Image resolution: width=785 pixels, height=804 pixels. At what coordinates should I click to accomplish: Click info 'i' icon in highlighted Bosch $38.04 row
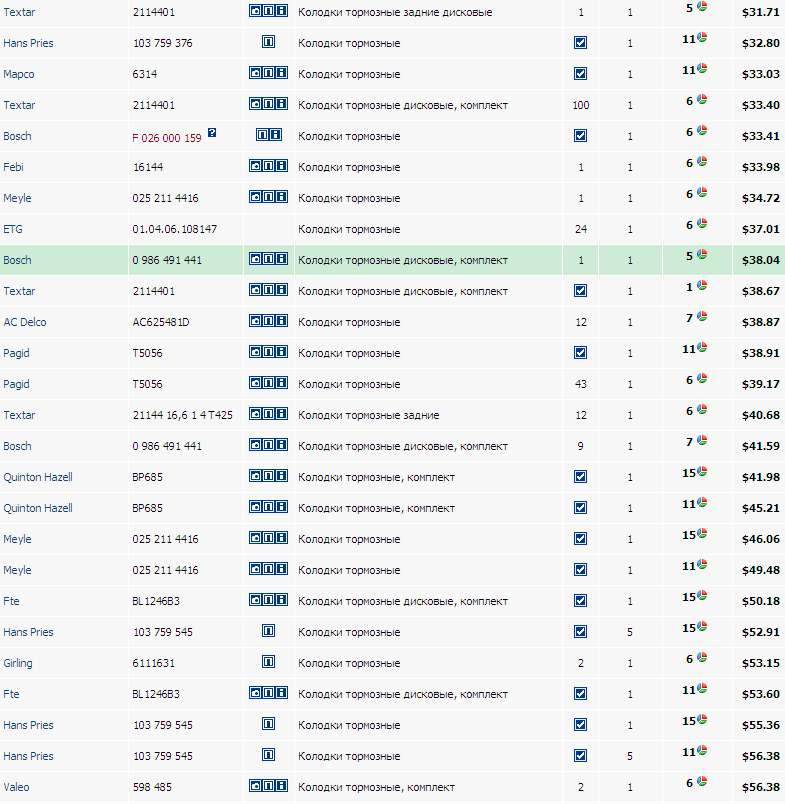[281, 258]
